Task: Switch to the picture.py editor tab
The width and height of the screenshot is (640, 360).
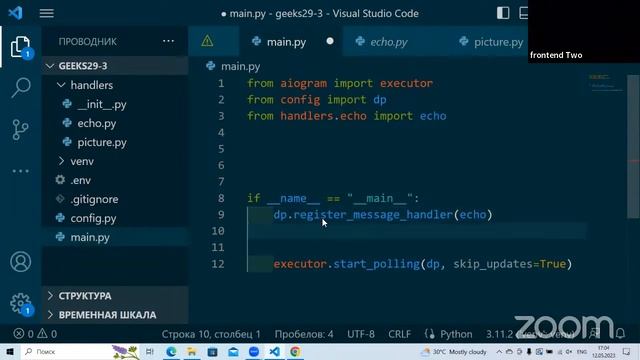Action: [x=498, y=42]
